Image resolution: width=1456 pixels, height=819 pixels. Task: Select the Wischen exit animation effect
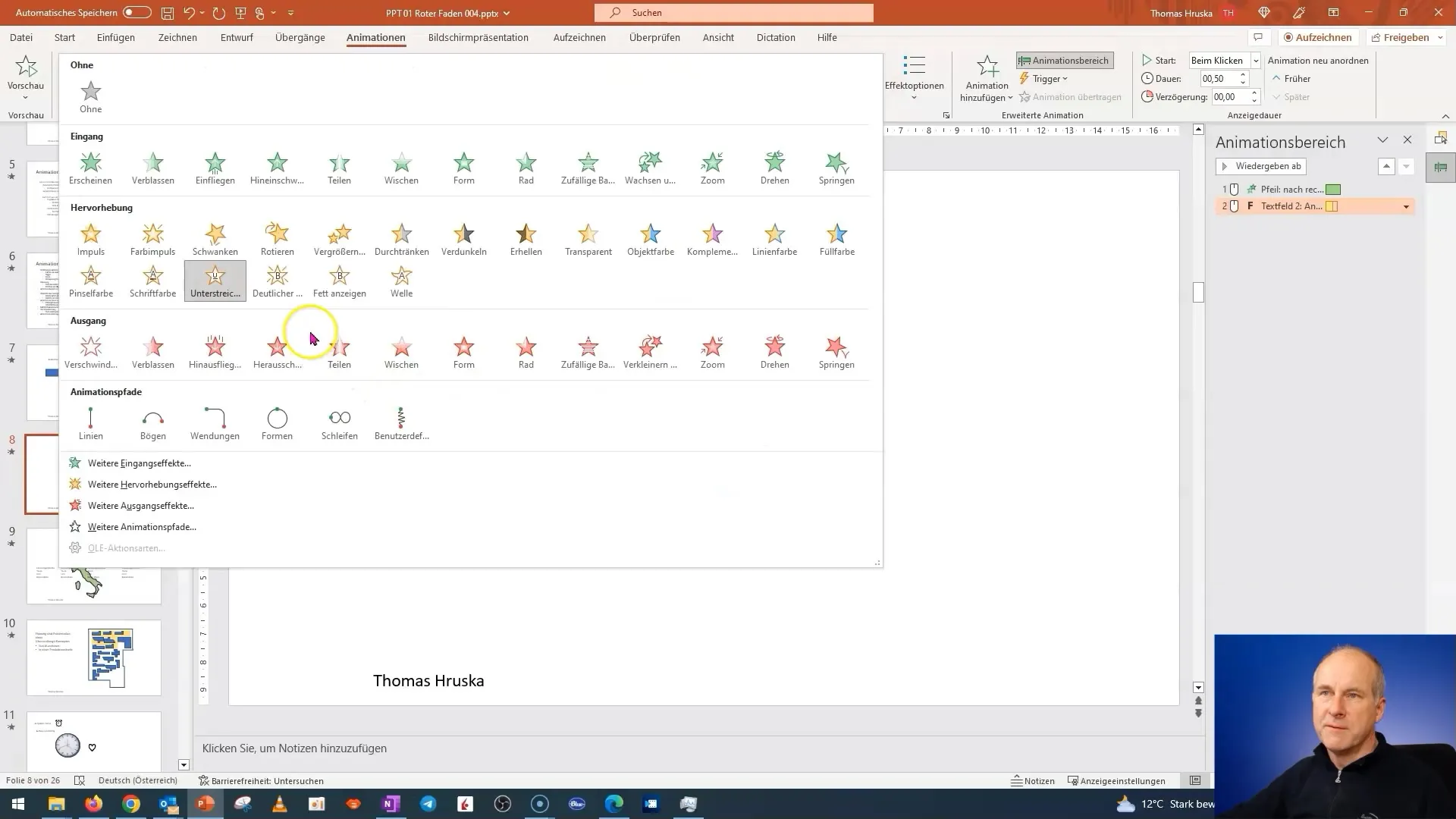(x=402, y=348)
